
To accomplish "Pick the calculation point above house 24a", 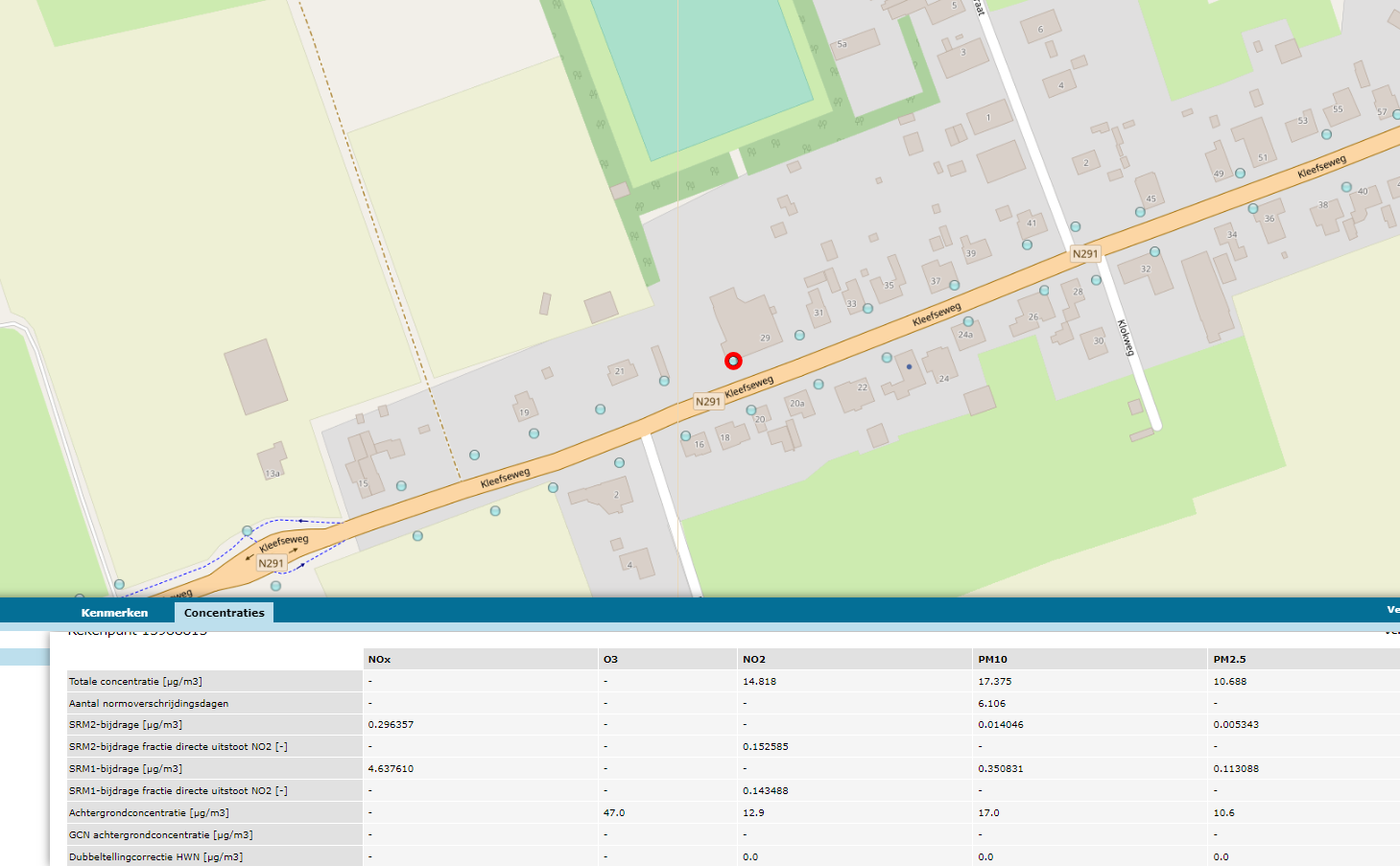I will pyautogui.click(x=968, y=321).
